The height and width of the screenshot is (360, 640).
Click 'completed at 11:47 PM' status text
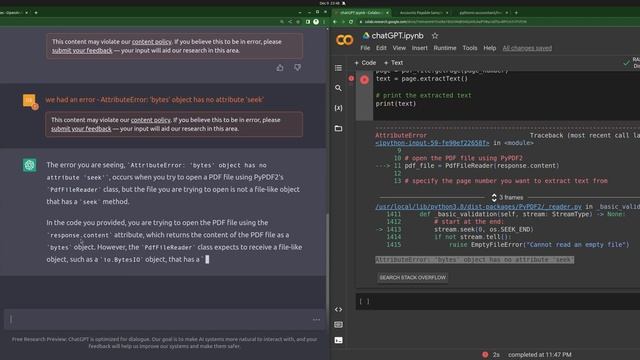540,355
